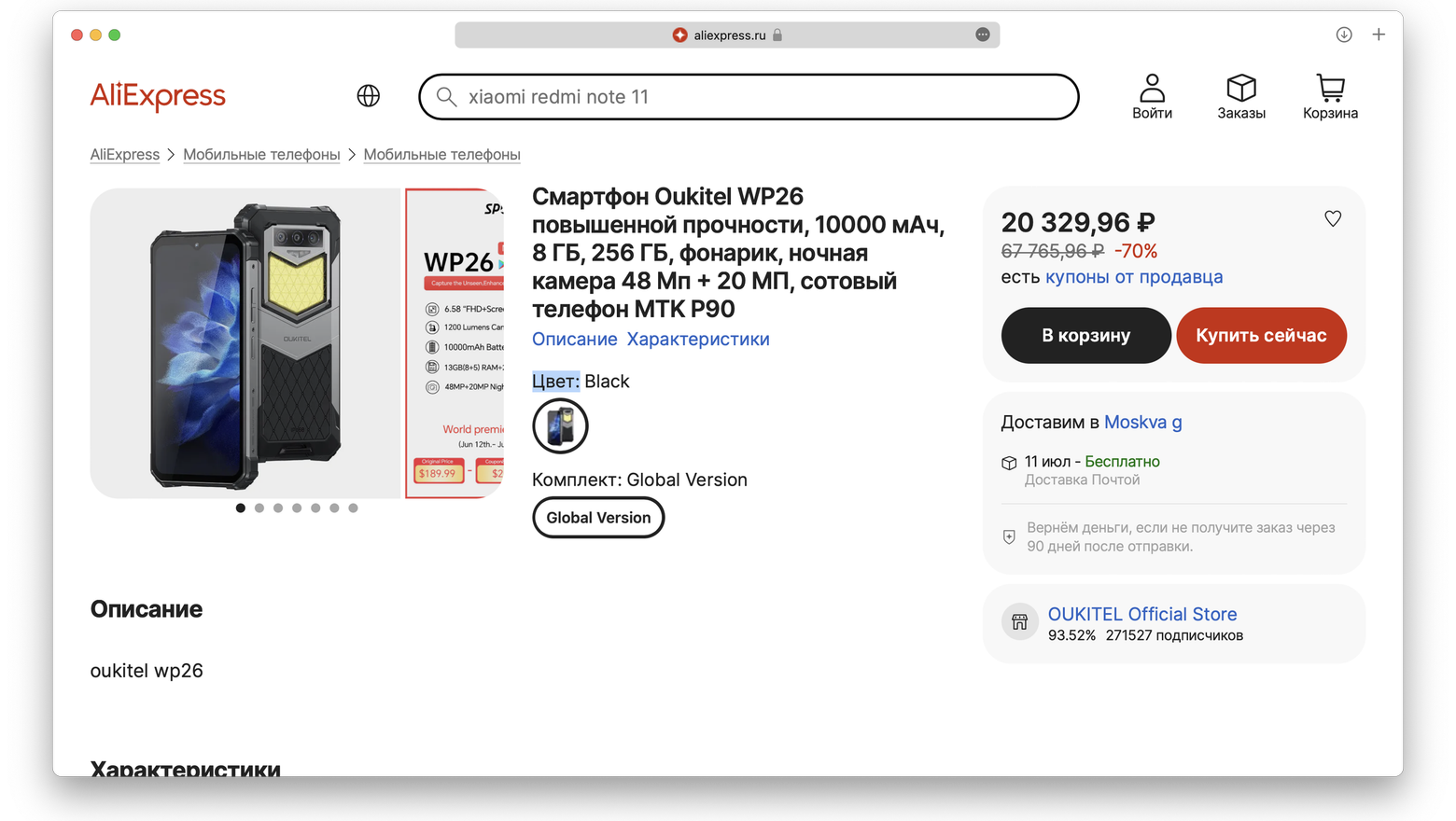The width and height of the screenshot is (1456, 821).
Task: Click the -70% discount label
Action: click(x=1136, y=251)
